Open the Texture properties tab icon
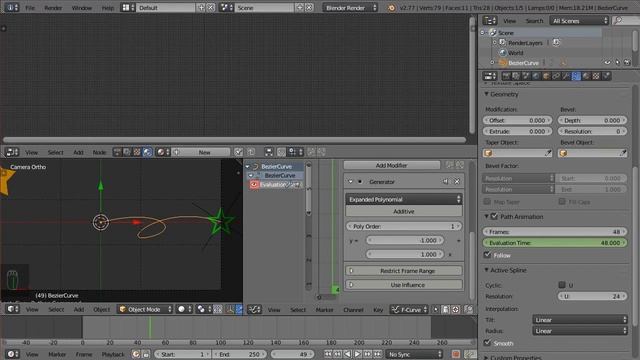The height and width of the screenshot is (360, 640). click(596, 76)
